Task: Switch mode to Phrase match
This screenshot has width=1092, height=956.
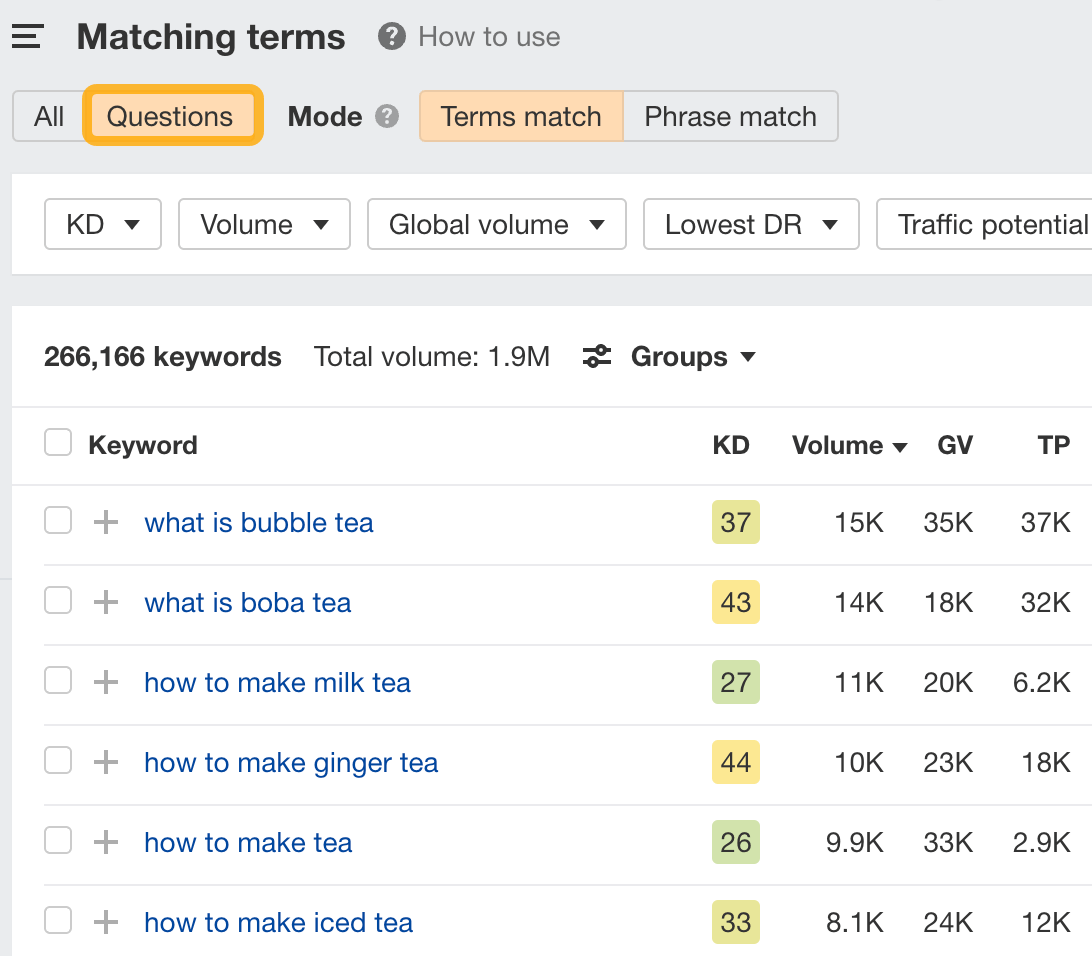Action: click(x=730, y=116)
